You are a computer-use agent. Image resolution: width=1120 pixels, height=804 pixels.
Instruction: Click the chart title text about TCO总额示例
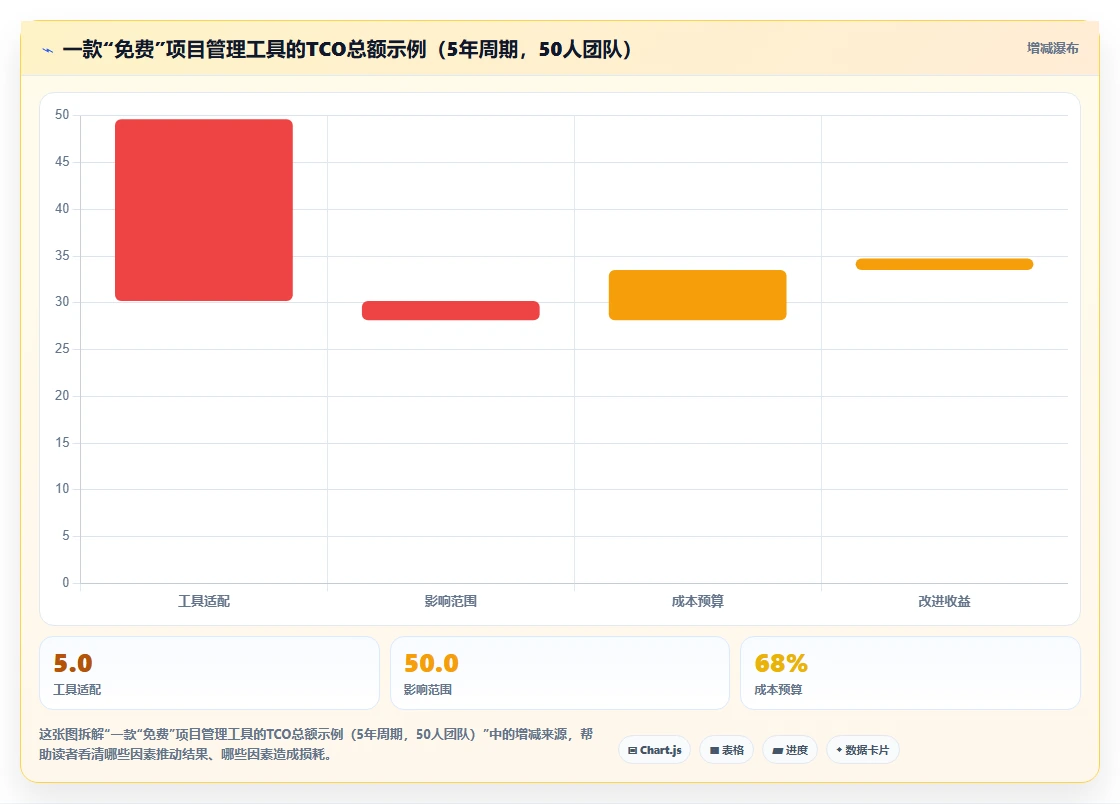coord(347,49)
